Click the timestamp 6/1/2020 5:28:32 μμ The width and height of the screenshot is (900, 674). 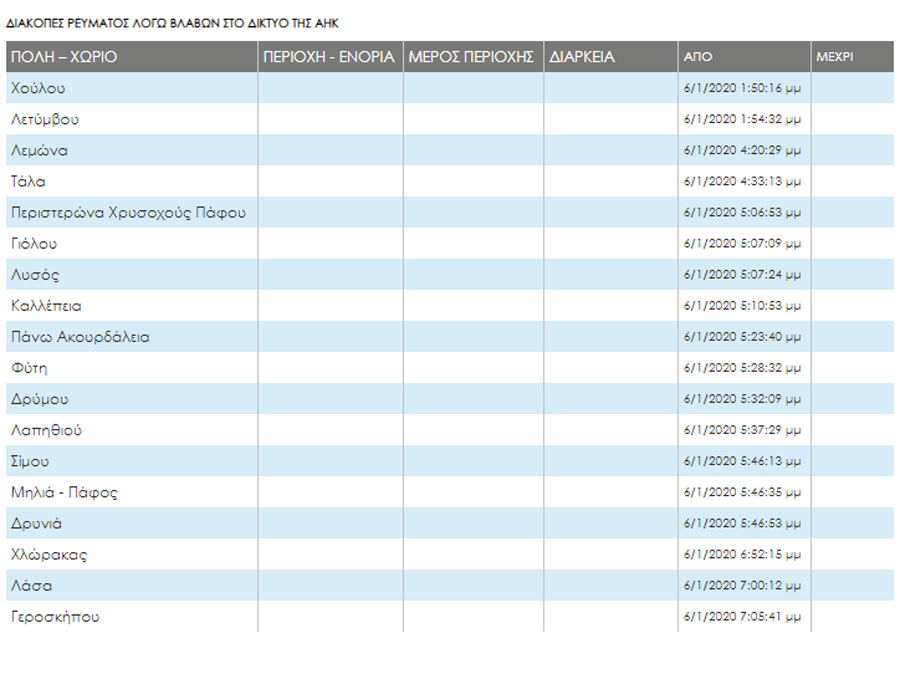click(742, 367)
